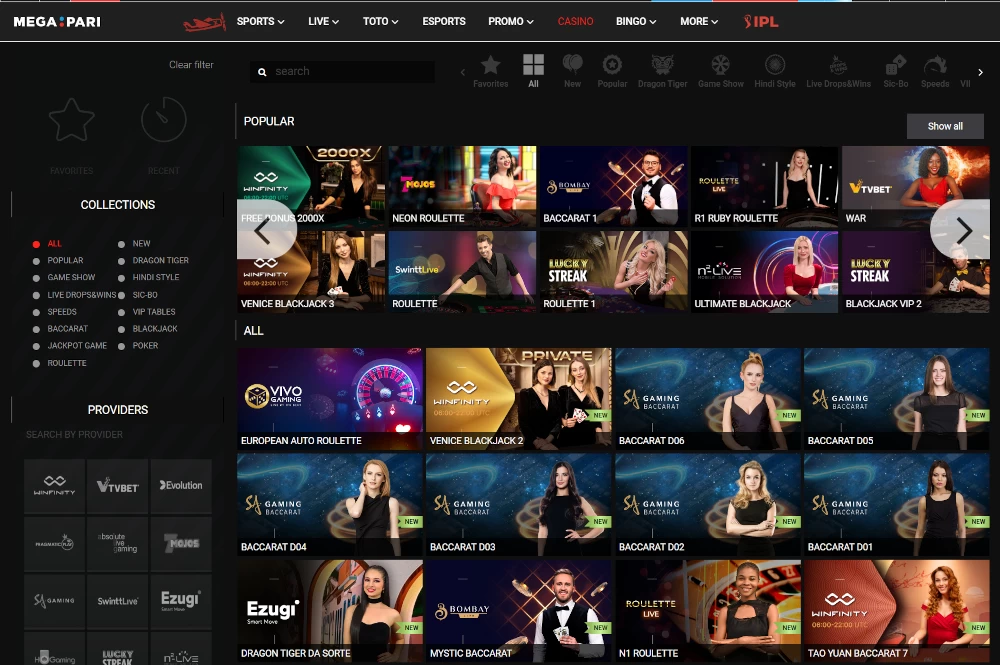Go to CASINO section
The image size is (1000, 665).
pyautogui.click(x=575, y=22)
